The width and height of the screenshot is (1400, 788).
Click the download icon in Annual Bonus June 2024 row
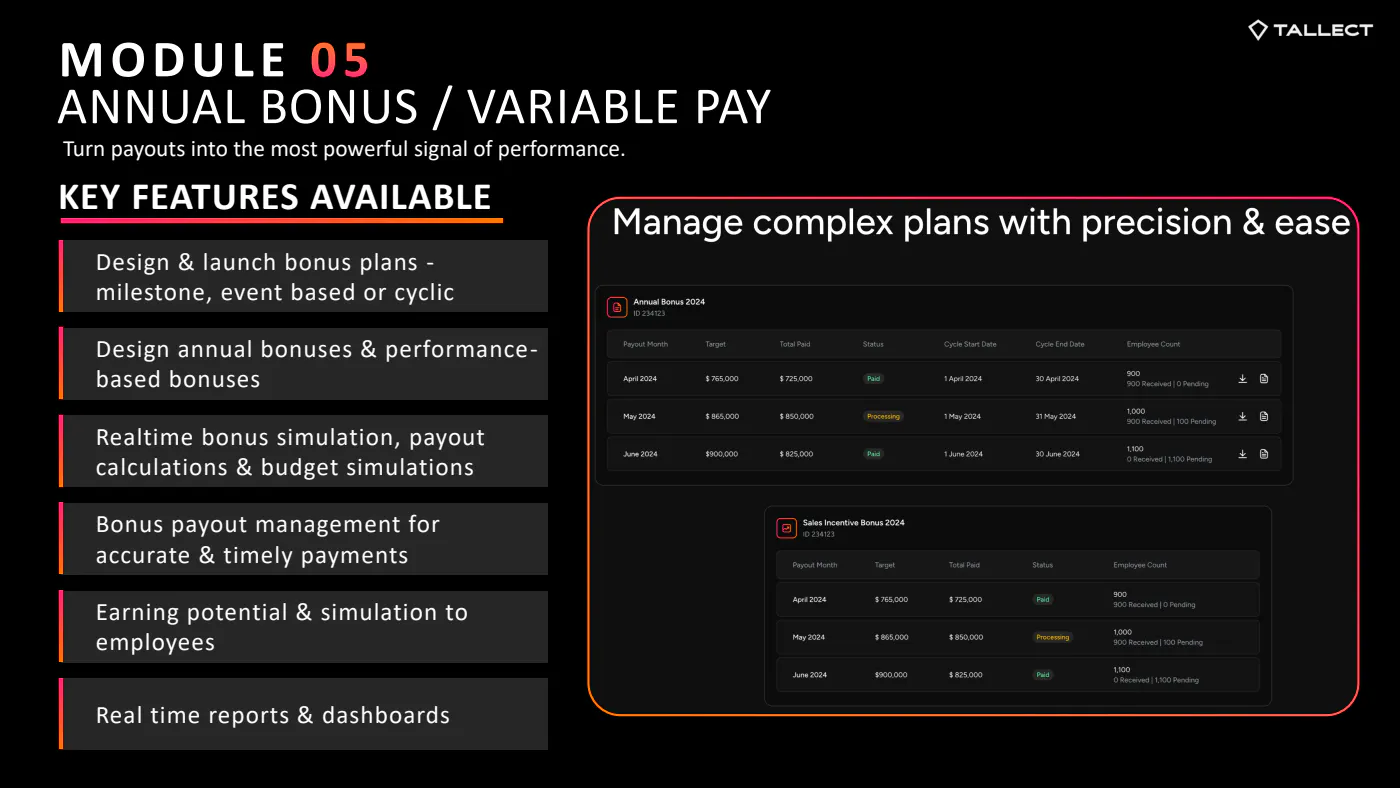tap(1243, 454)
